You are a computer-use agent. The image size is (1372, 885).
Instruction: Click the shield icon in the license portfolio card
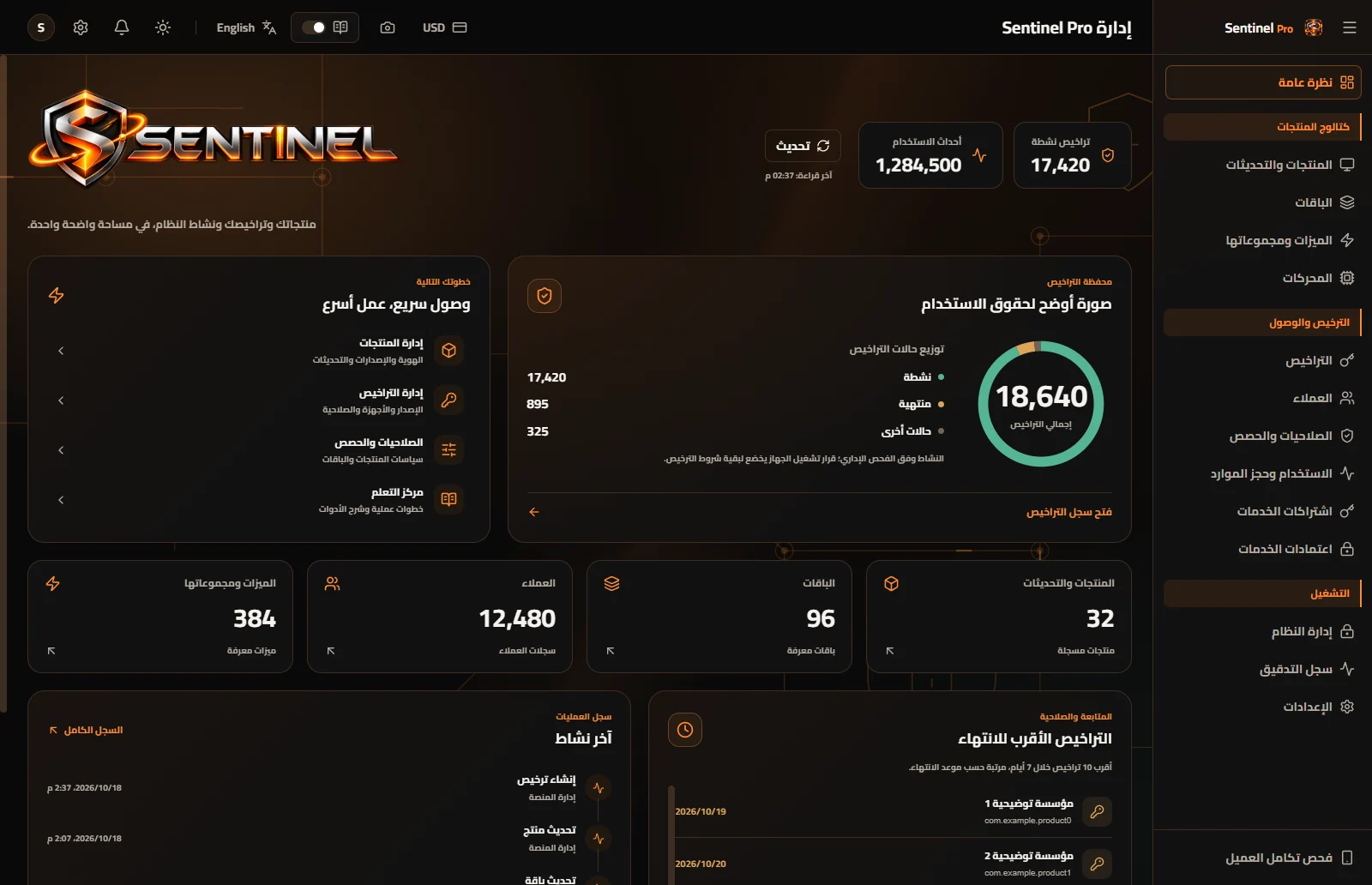(545, 296)
